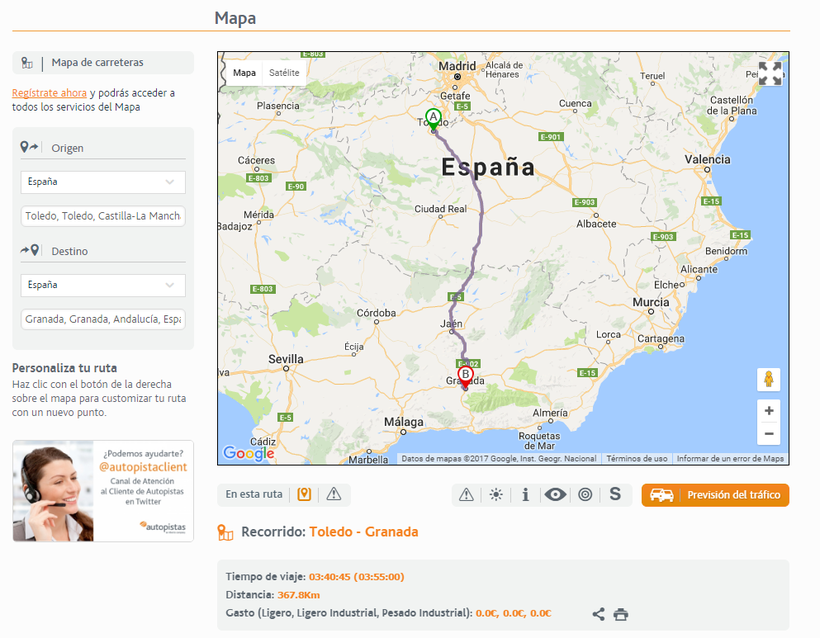Screen dimensions: 820x638
Task: Click the origin city input field
Action: coord(103,216)
